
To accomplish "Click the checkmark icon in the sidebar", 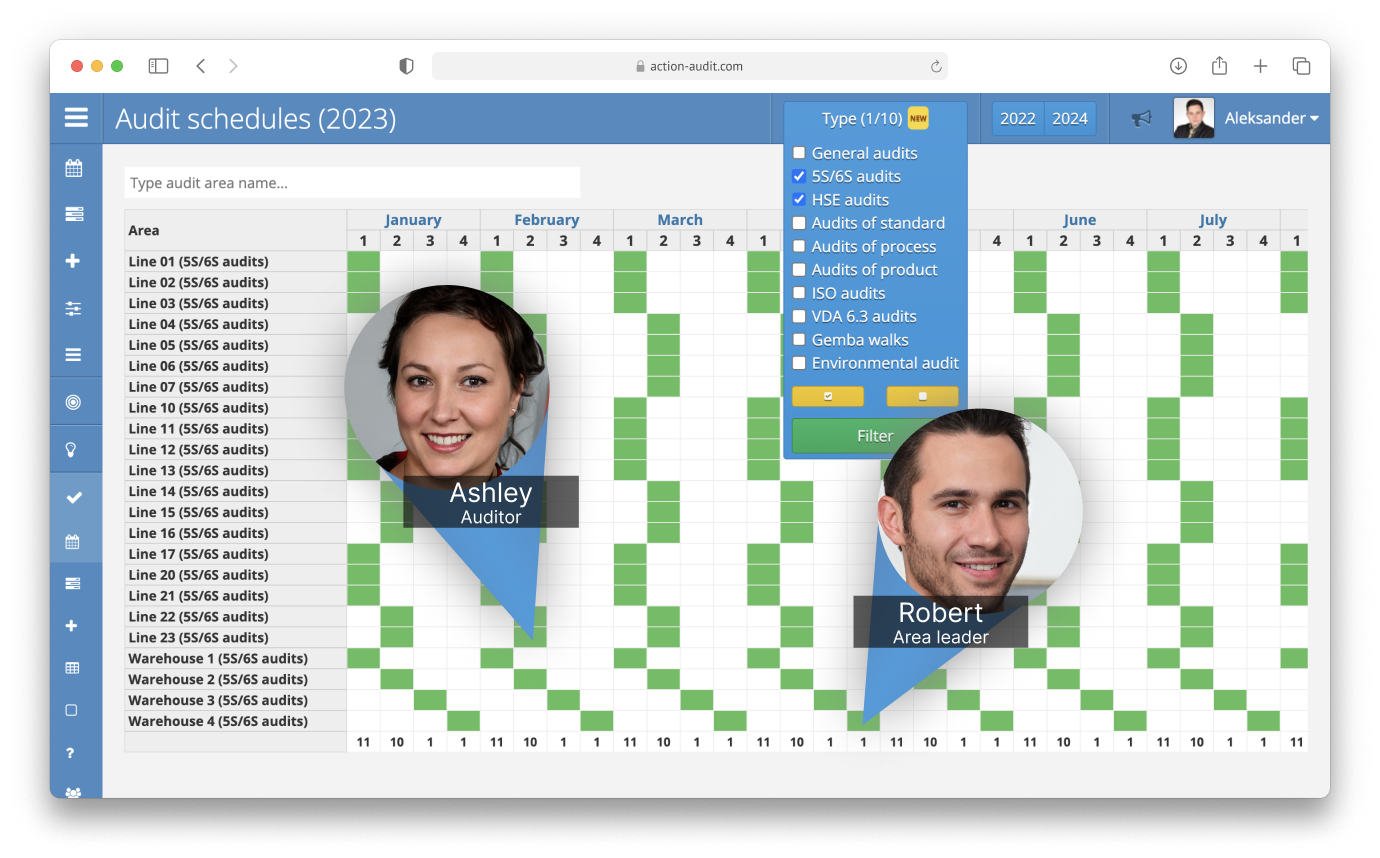I will (73, 497).
